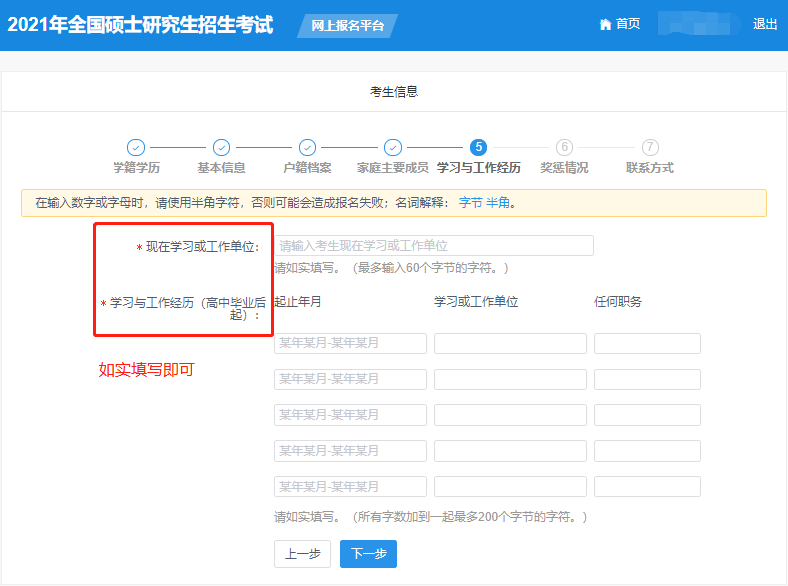Viewport: 788px width, 586px height.
Task: Click step 4 checkmark circle 家庭主要成员
Action: point(393,148)
